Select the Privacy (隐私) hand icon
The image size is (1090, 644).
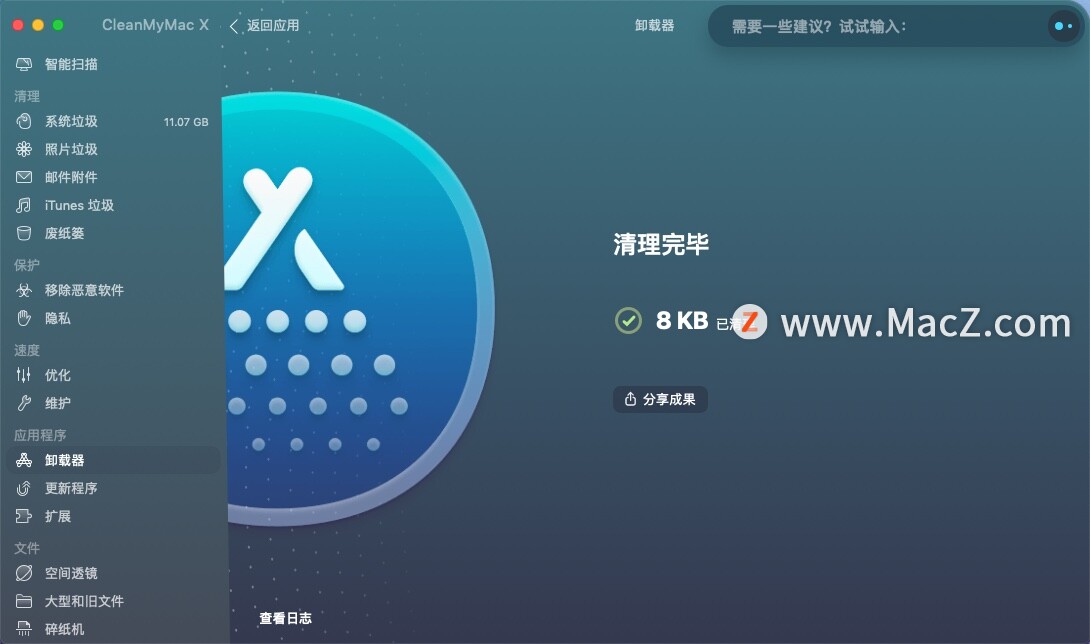[24, 318]
